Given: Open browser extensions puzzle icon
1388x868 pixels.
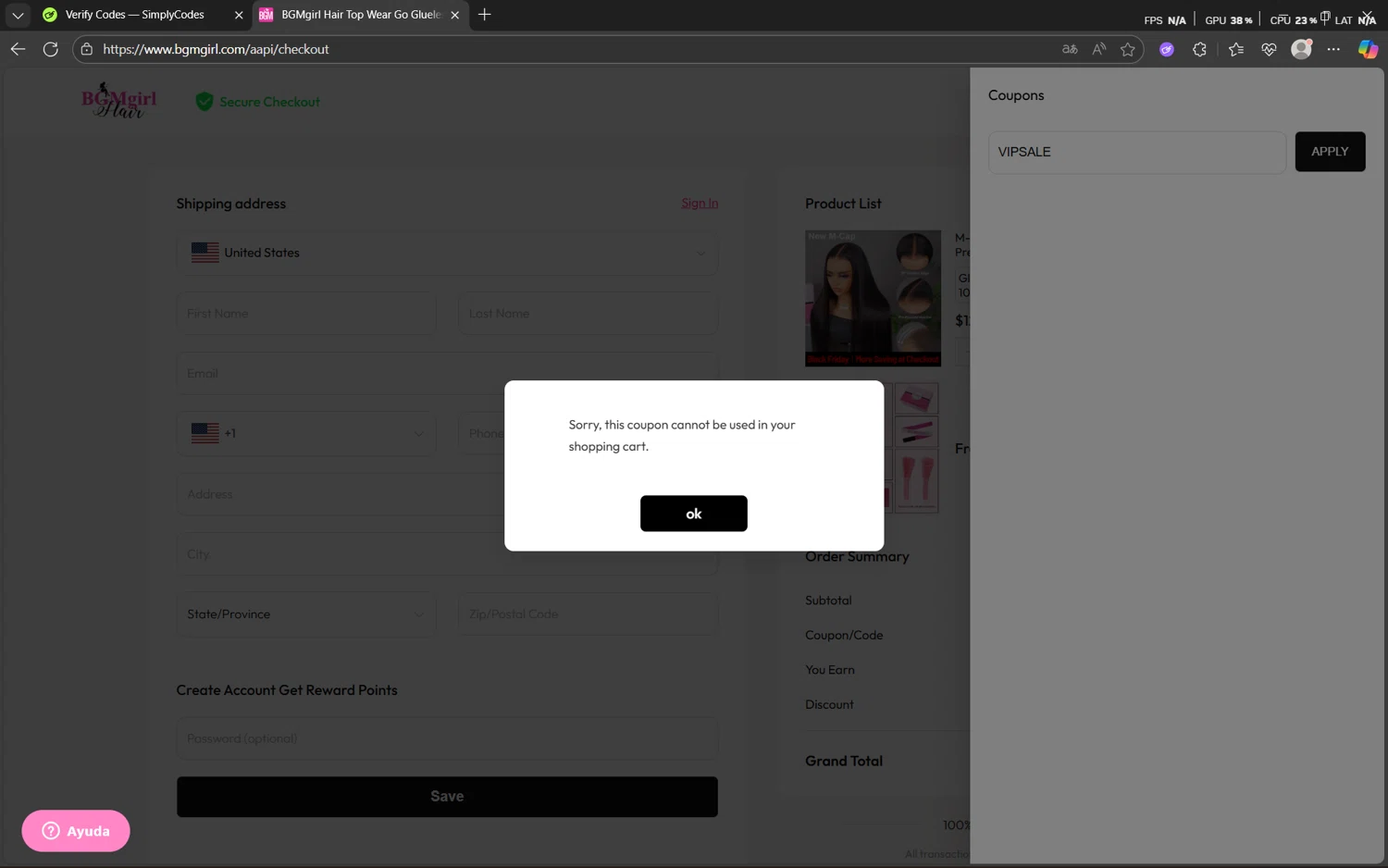Looking at the screenshot, I should pyautogui.click(x=1199, y=49).
